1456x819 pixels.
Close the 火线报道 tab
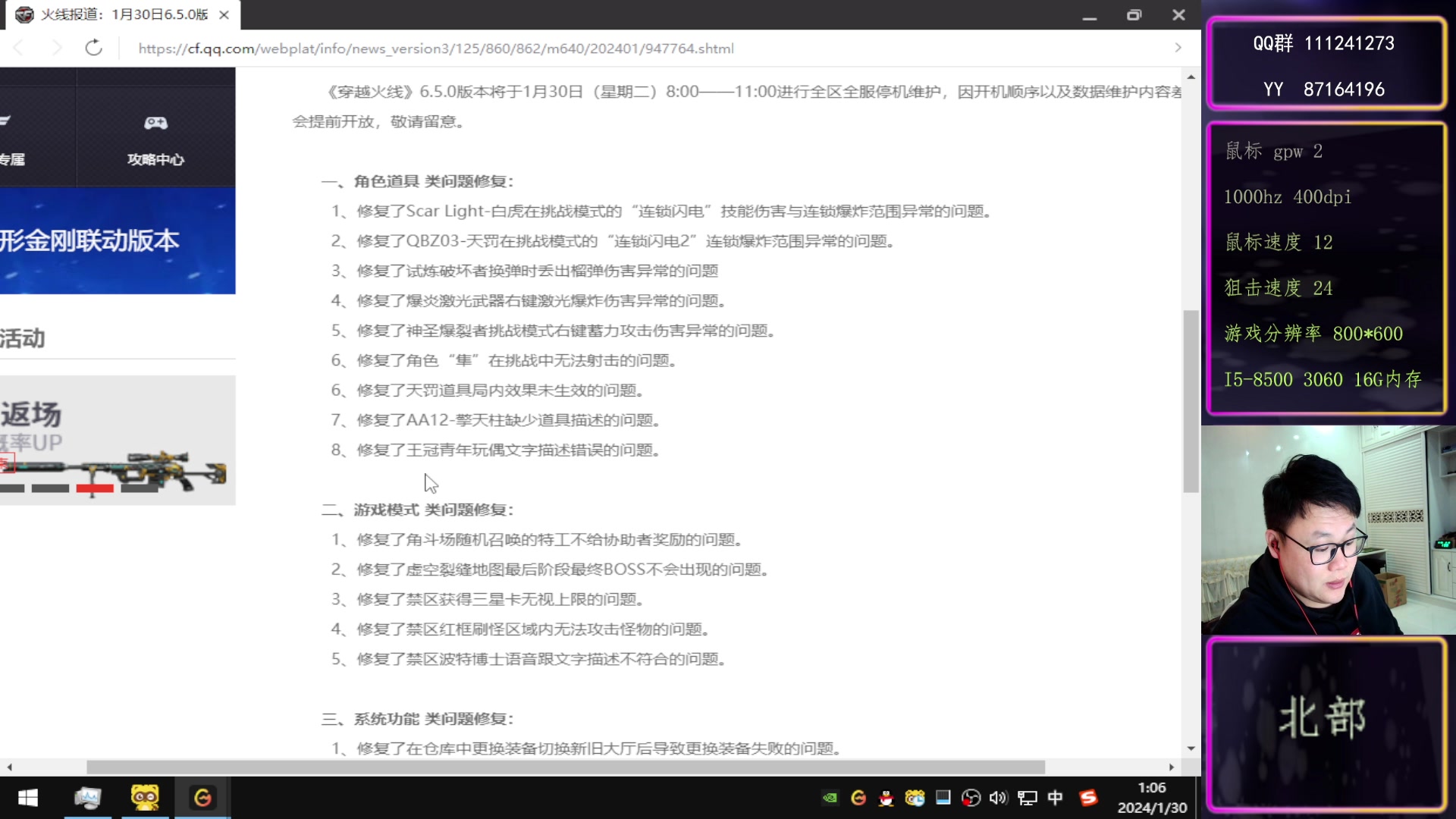coord(224,14)
